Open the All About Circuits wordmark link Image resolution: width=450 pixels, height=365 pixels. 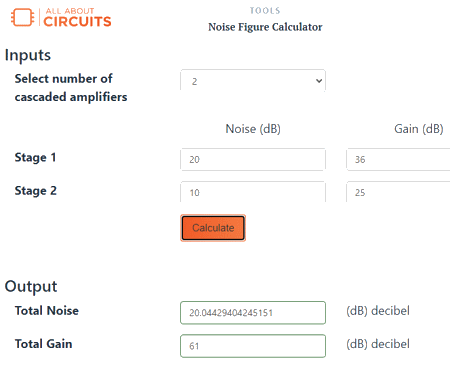(77, 18)
